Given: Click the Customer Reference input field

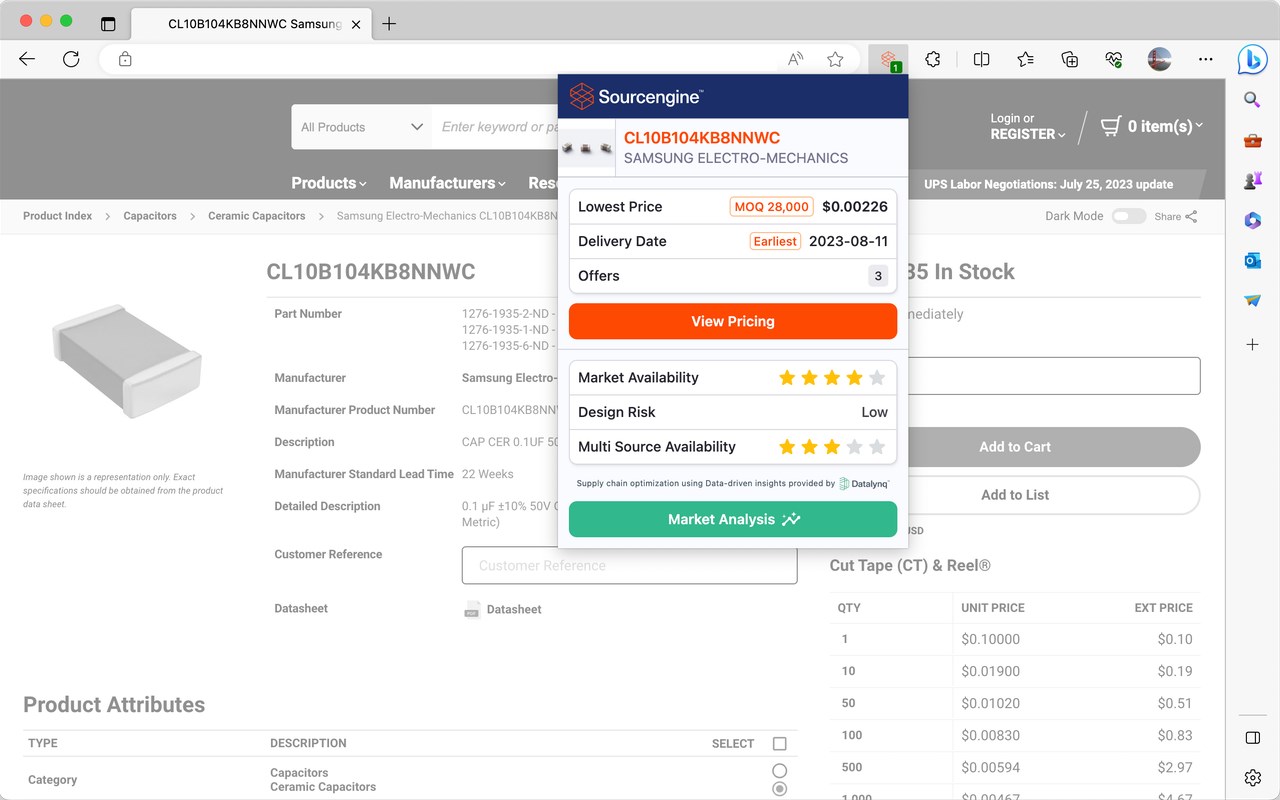Looking at the screenshot, I should tap(629, 565).
